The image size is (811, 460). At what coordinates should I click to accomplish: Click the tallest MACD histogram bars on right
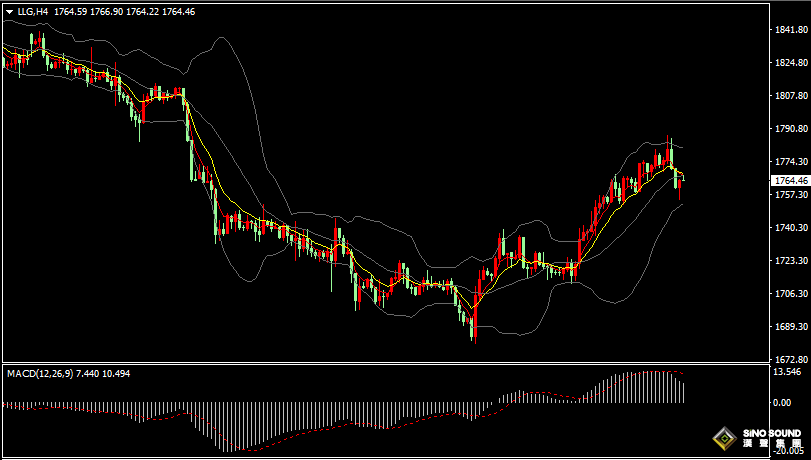pyautogui.click(x=650, y=387)
